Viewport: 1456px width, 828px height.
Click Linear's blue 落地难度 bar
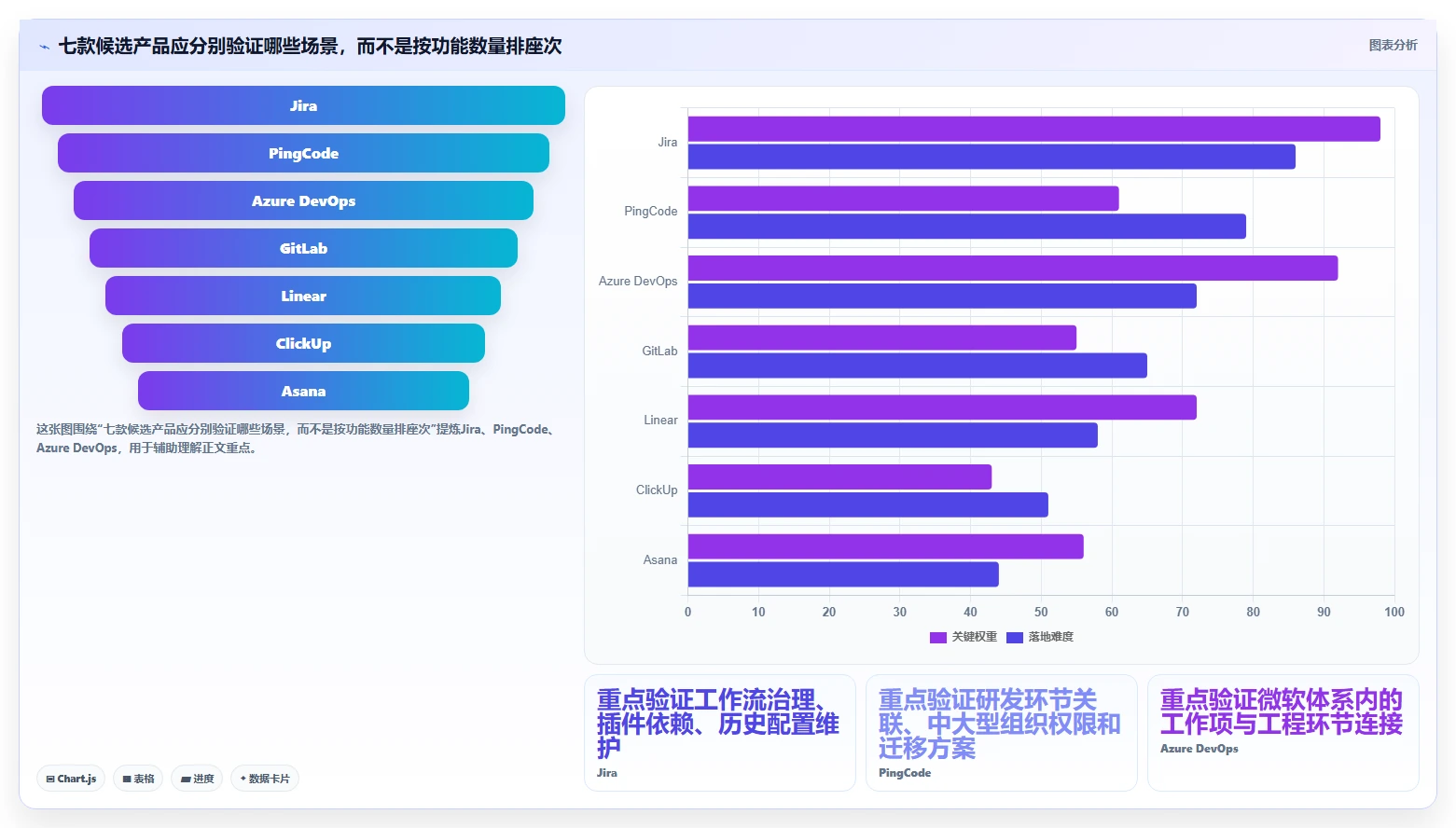(x=893, y=435)
